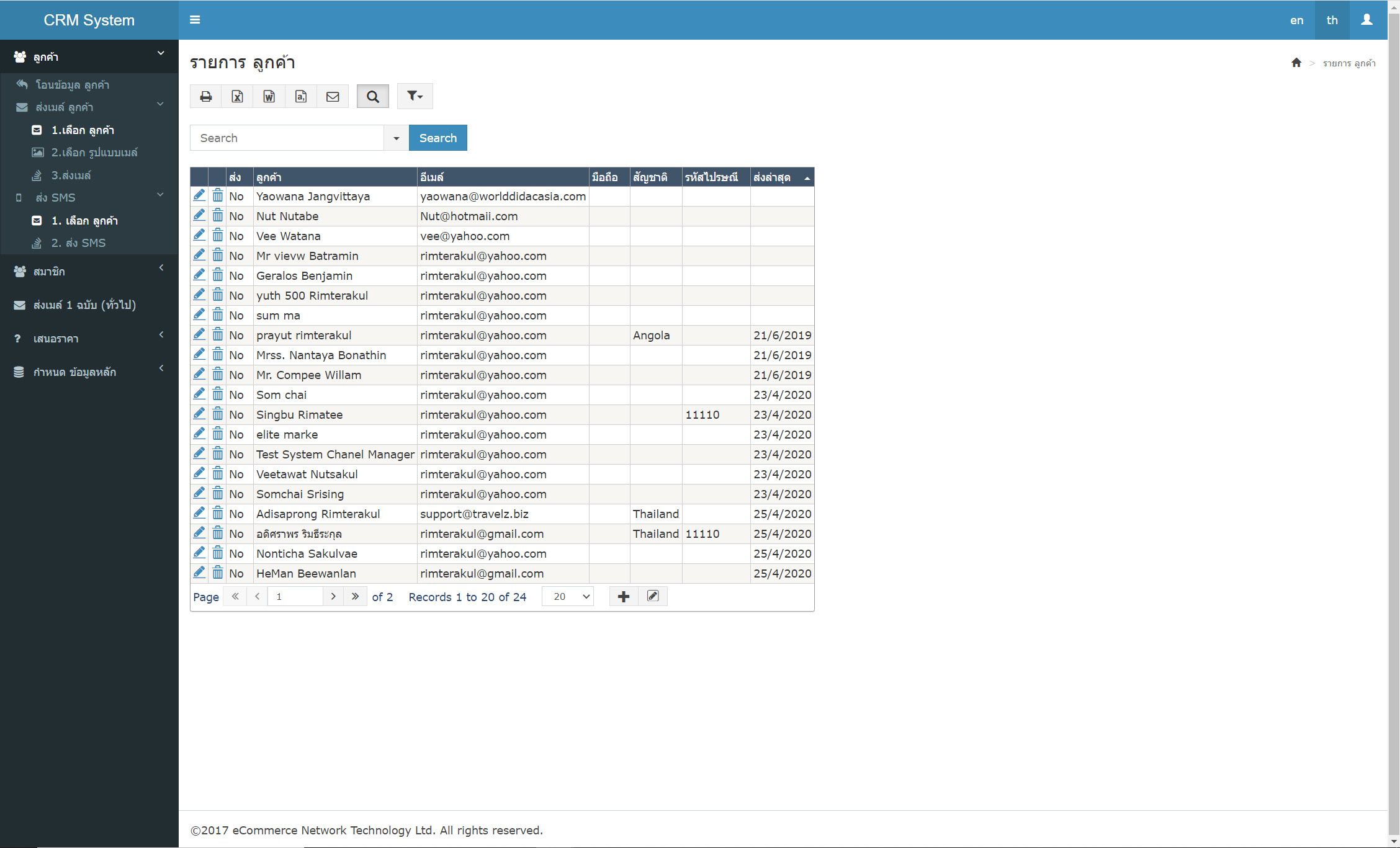Viewport: 1400px width, 848px height.
Task: Click the CRM System logo title
Action: (89, 20)
